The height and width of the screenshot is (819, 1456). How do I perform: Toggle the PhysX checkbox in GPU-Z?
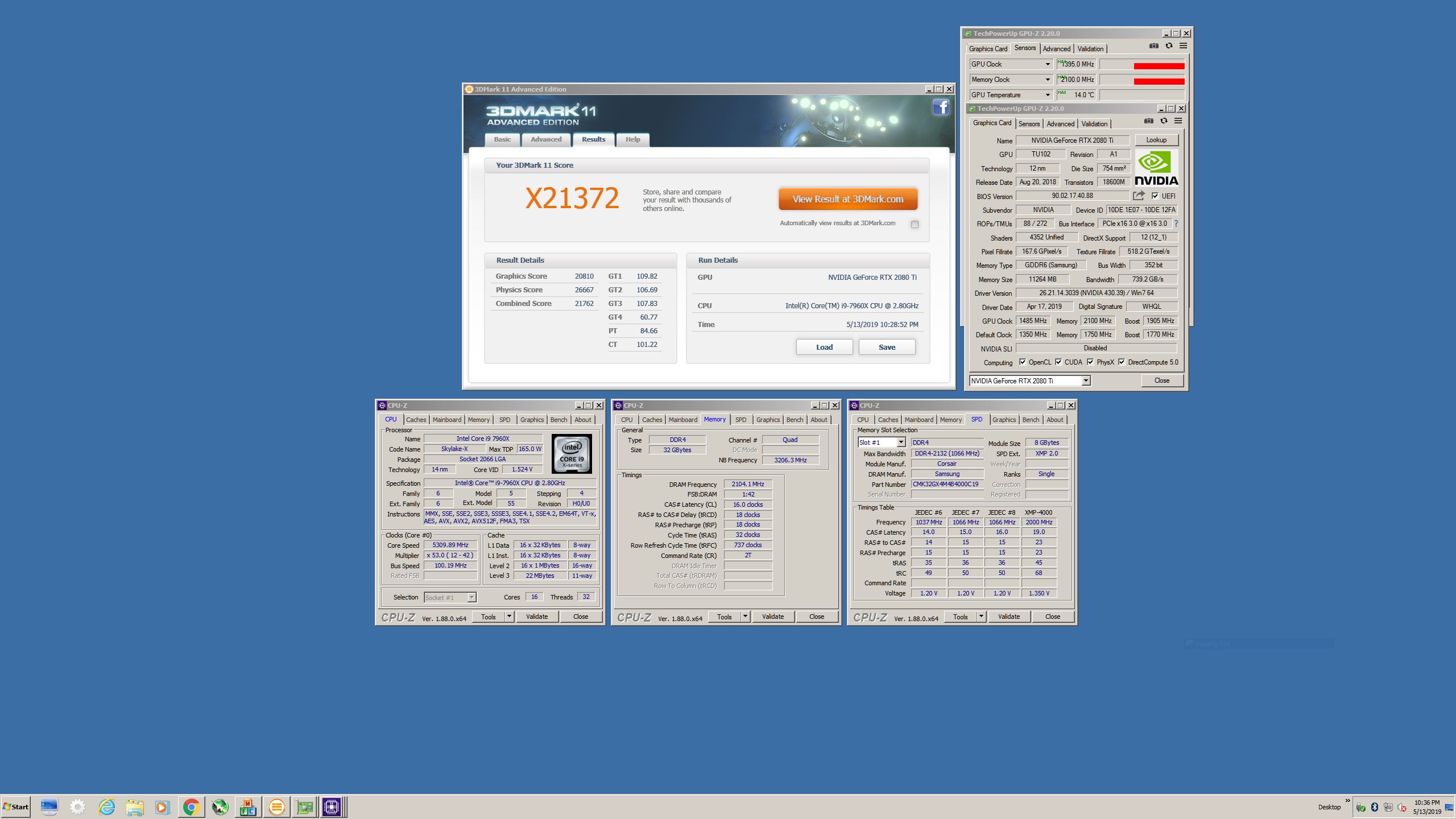[x=1090, y=362]
